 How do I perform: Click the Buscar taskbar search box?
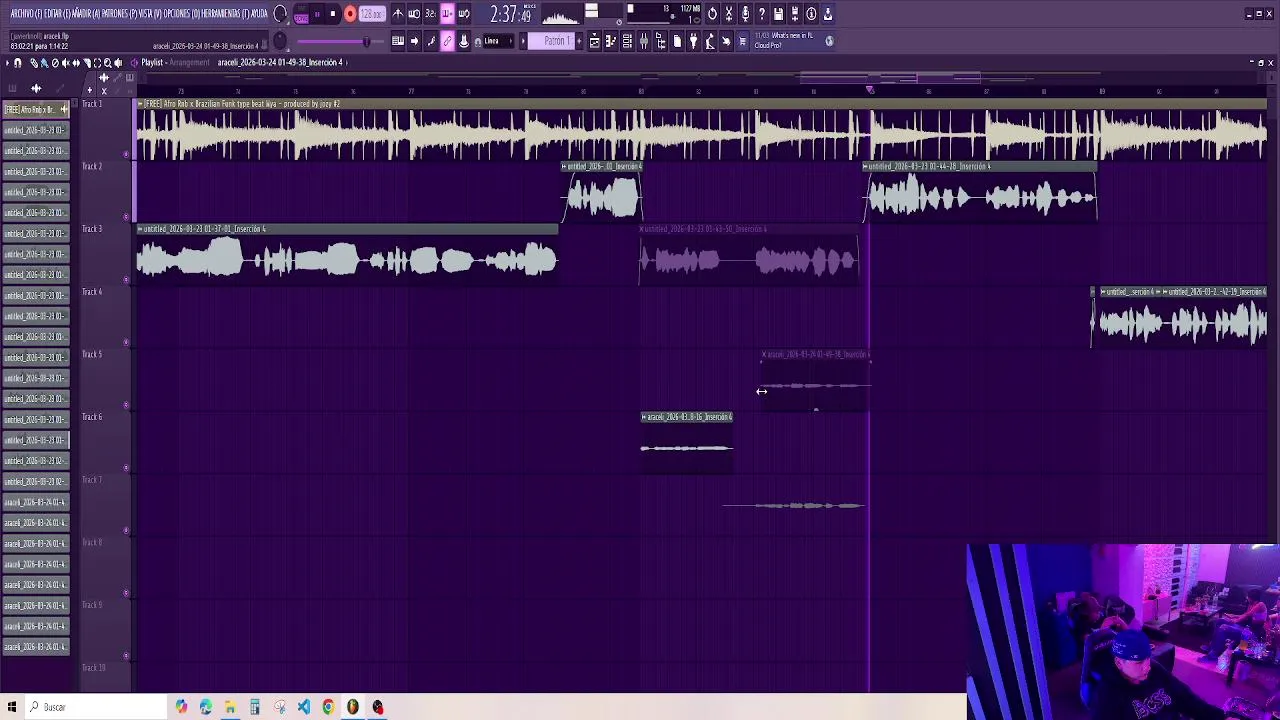click(95, 707)
